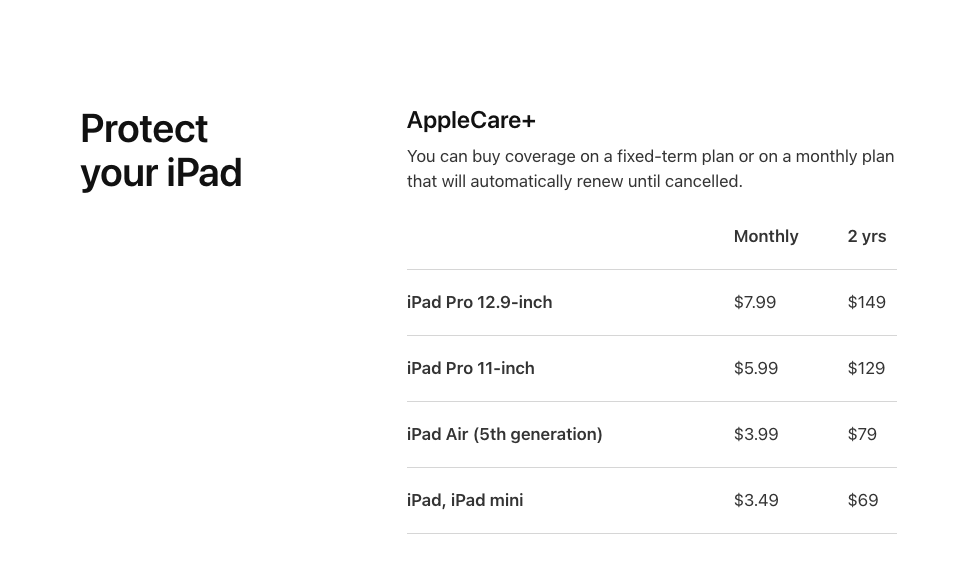Viewport: 969px width, 588px height.
Task: Select the iPad Pro 12.9-inch row label
Action: click(479, 302)
